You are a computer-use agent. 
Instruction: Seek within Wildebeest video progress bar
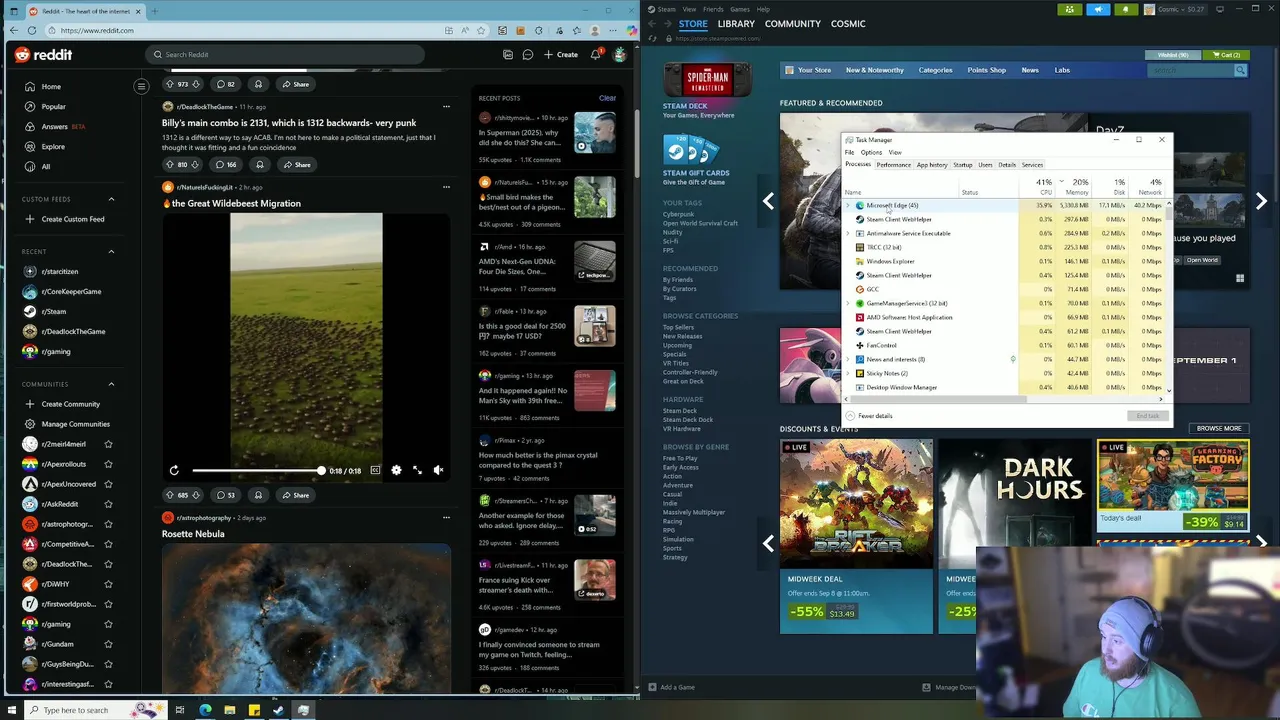258,470
